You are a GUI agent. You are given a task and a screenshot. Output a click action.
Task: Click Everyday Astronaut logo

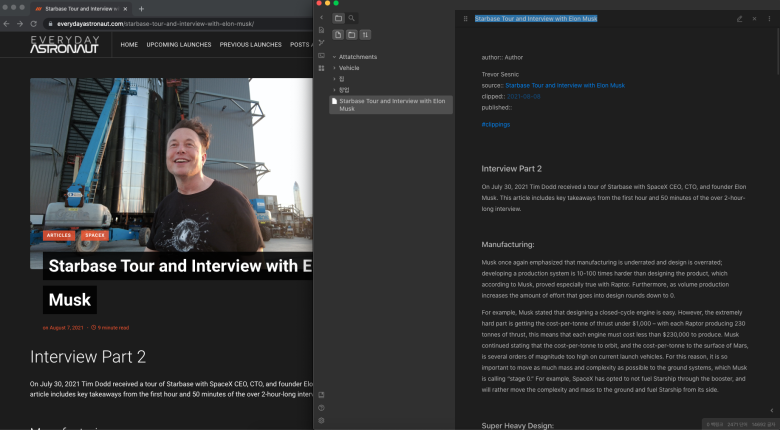point(65,44)
